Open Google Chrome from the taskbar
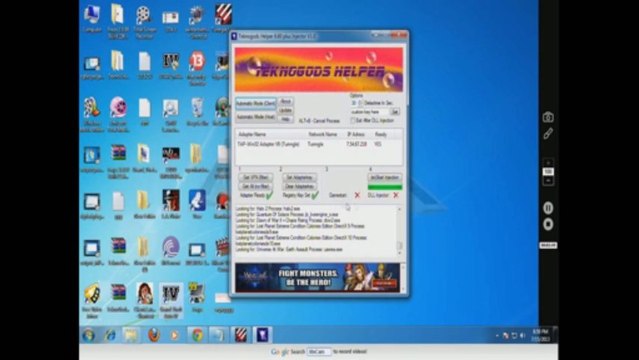Image resolution: width=639 pixels, height=360 pixels. 198,335
